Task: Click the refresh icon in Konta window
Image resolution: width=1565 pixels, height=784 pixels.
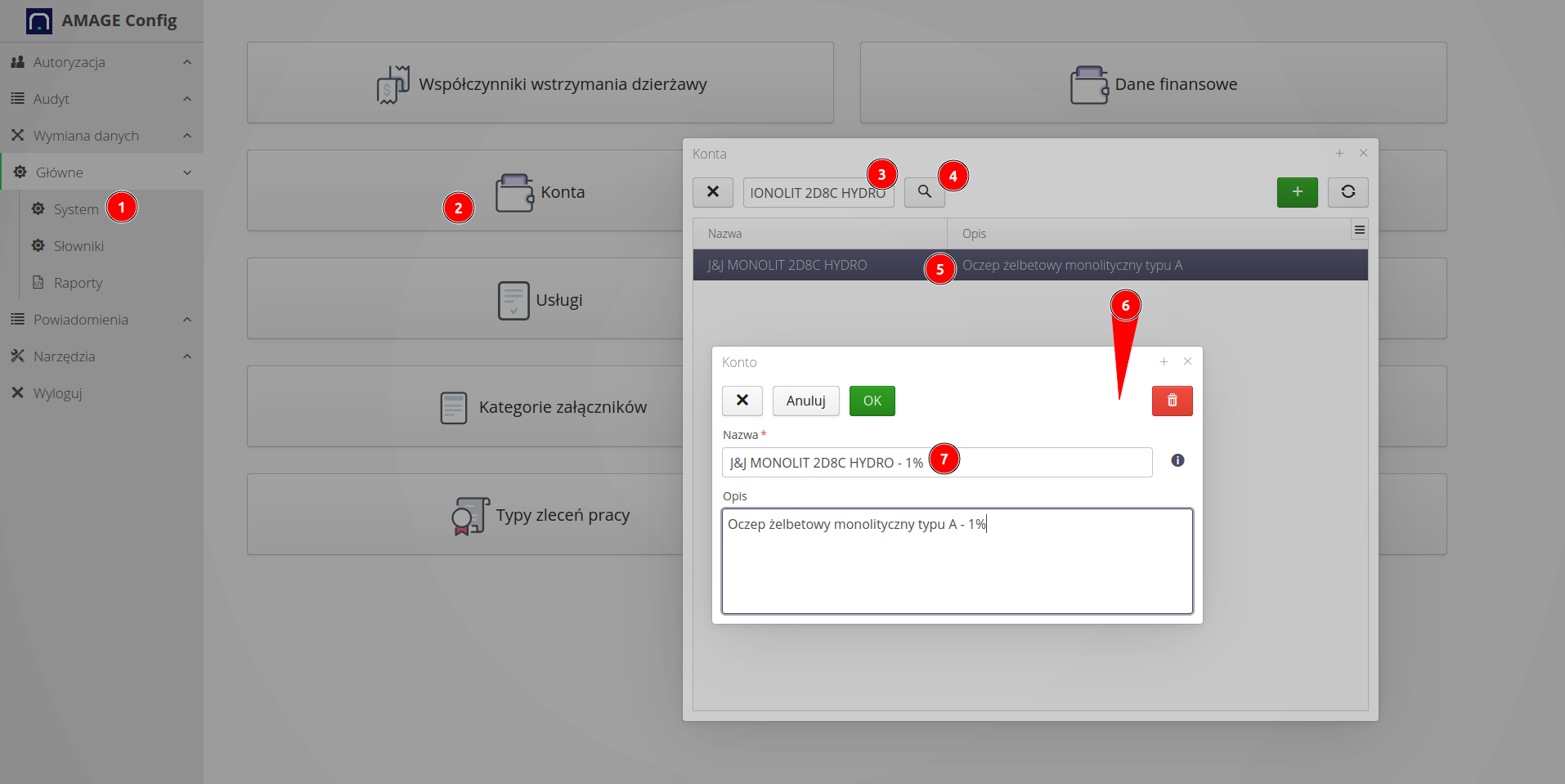Action: [1348, 192]
